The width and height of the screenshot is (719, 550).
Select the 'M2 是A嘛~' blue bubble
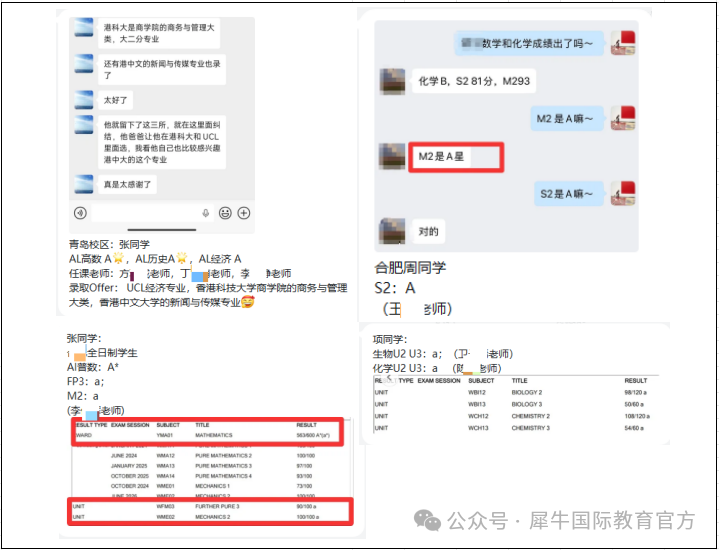567,119
